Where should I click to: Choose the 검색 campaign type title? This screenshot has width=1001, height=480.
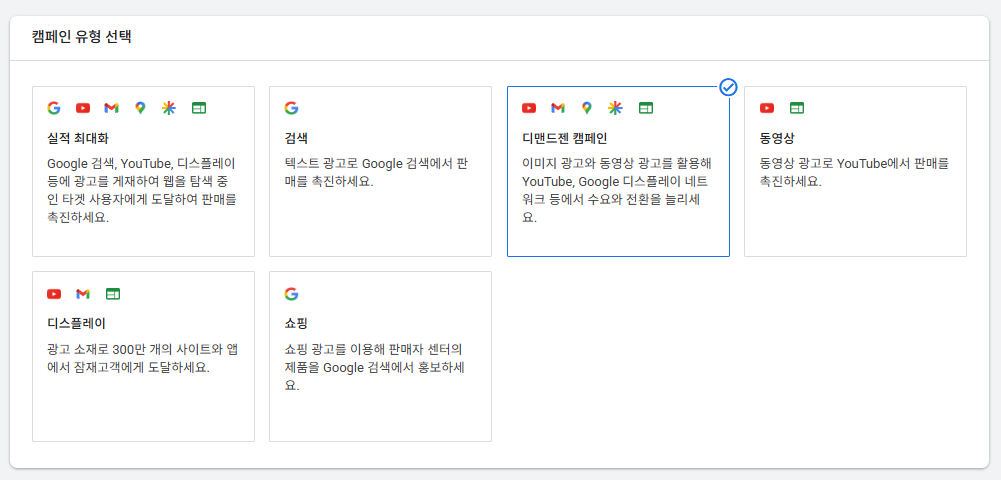(x=296, y=138)
